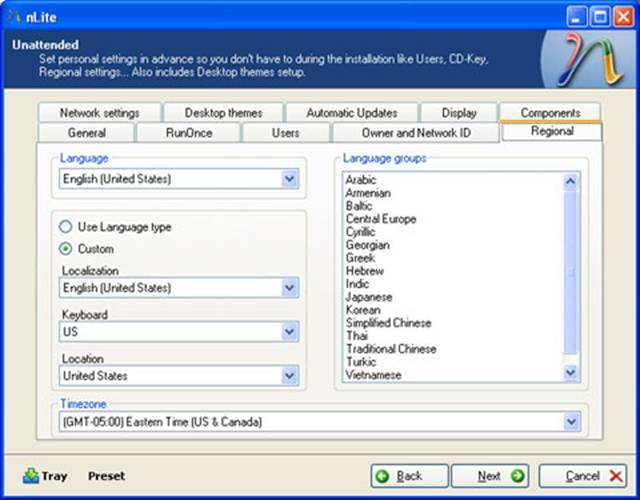The height and width of the screenshot is (500, 640).
Task: Open the Language dropdown
Action: click(290, 179)
